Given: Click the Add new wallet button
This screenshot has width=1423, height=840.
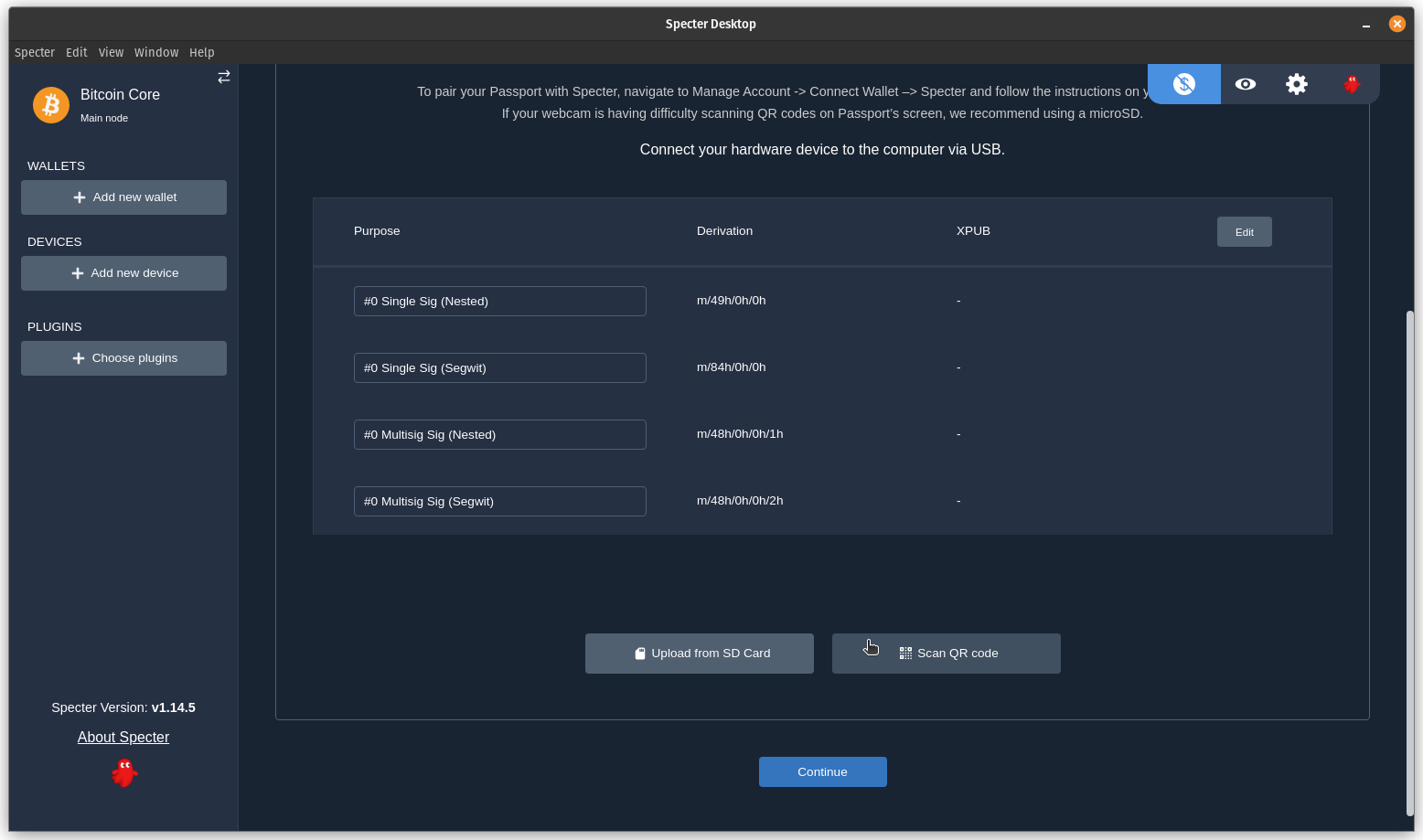Looking at the screenshot, I should pos(123,197).
